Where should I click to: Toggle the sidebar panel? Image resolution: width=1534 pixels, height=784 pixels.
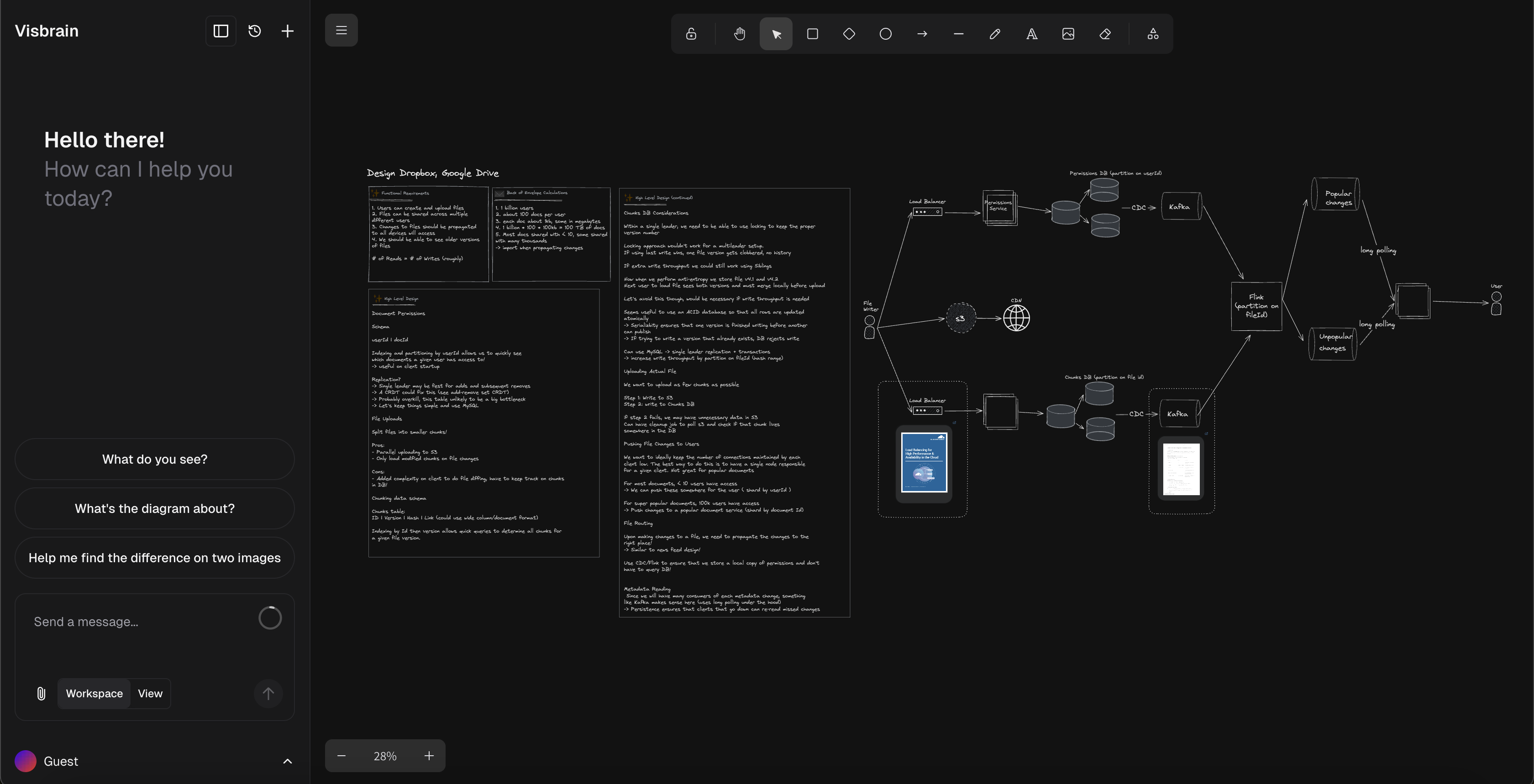221,31
